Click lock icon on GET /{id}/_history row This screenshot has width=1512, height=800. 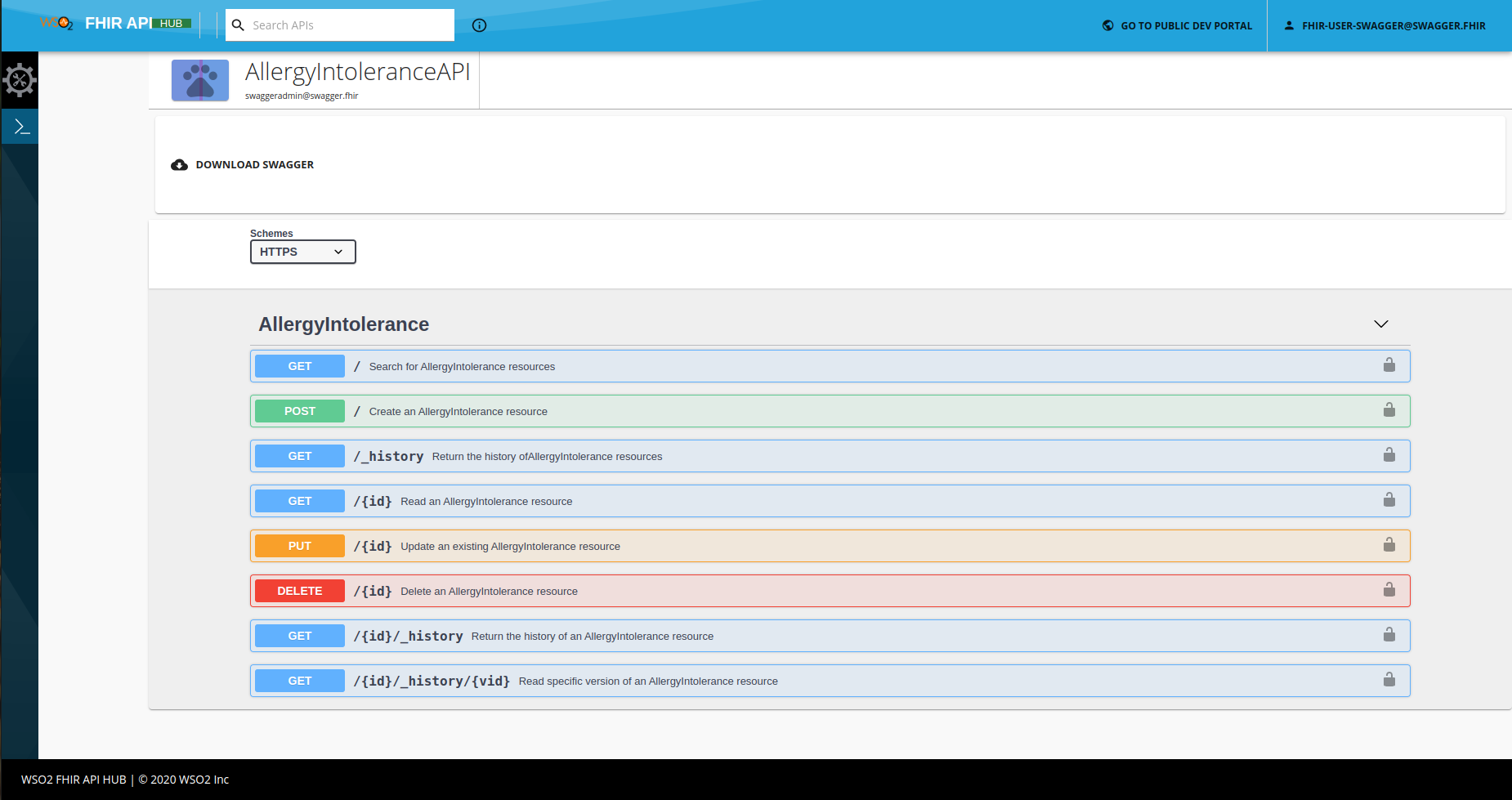[x=1389, y=635]
